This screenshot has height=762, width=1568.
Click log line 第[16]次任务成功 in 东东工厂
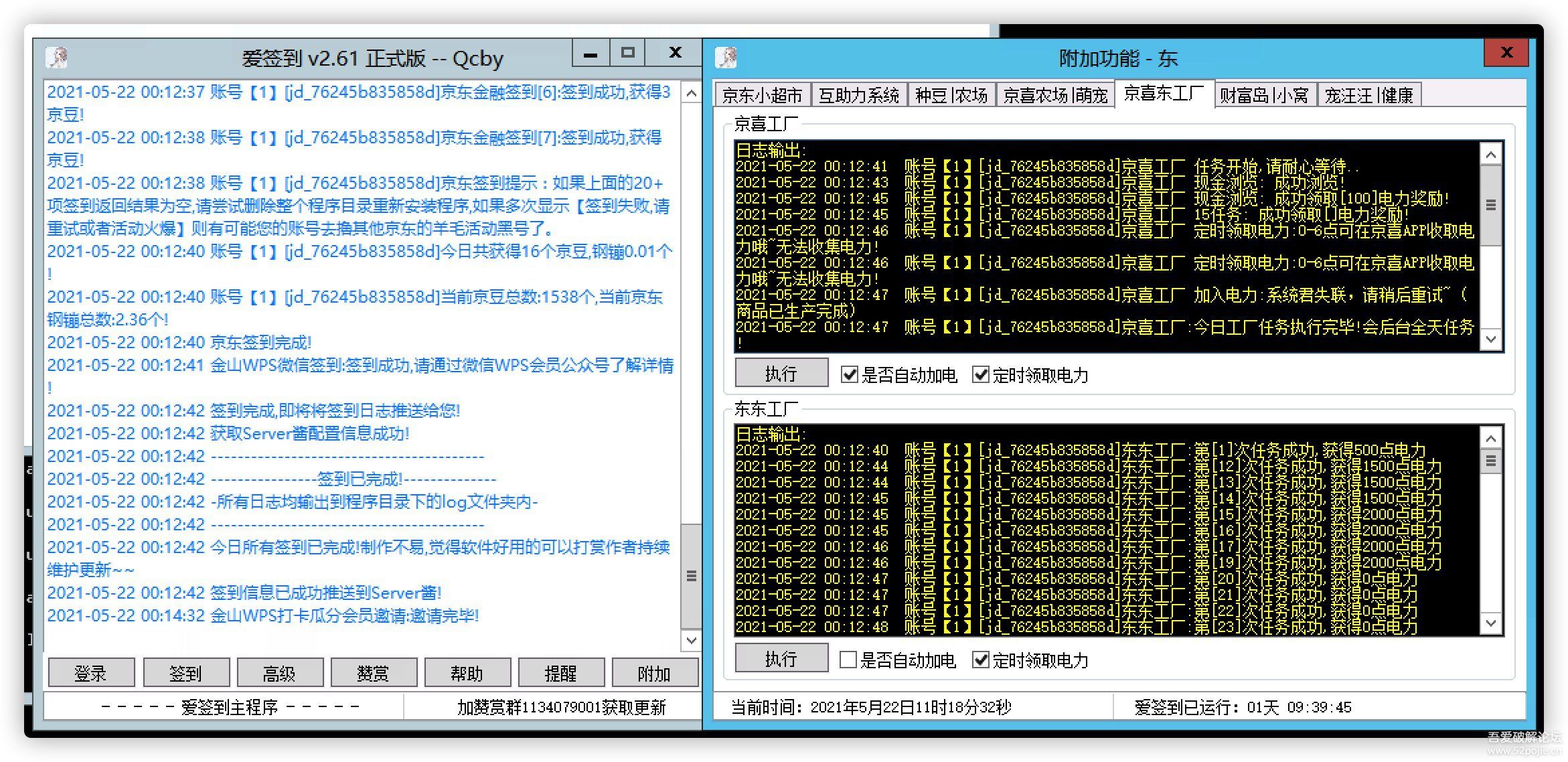(1089, 530)
